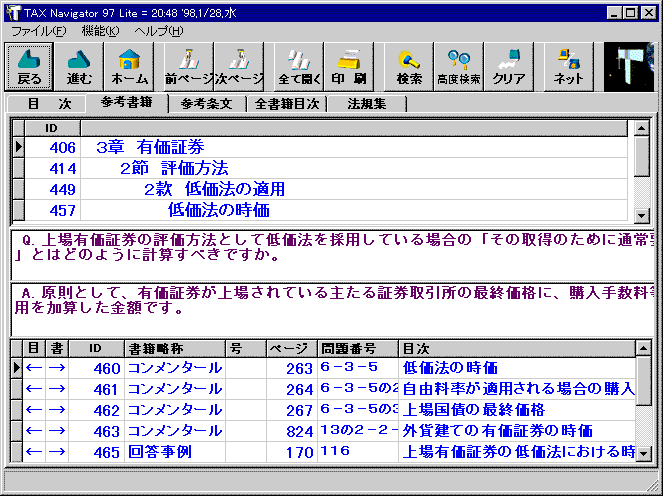Open the ヘルプ(H) menu
The height and width of the screenshot is (496, 663).
(159, 31)
